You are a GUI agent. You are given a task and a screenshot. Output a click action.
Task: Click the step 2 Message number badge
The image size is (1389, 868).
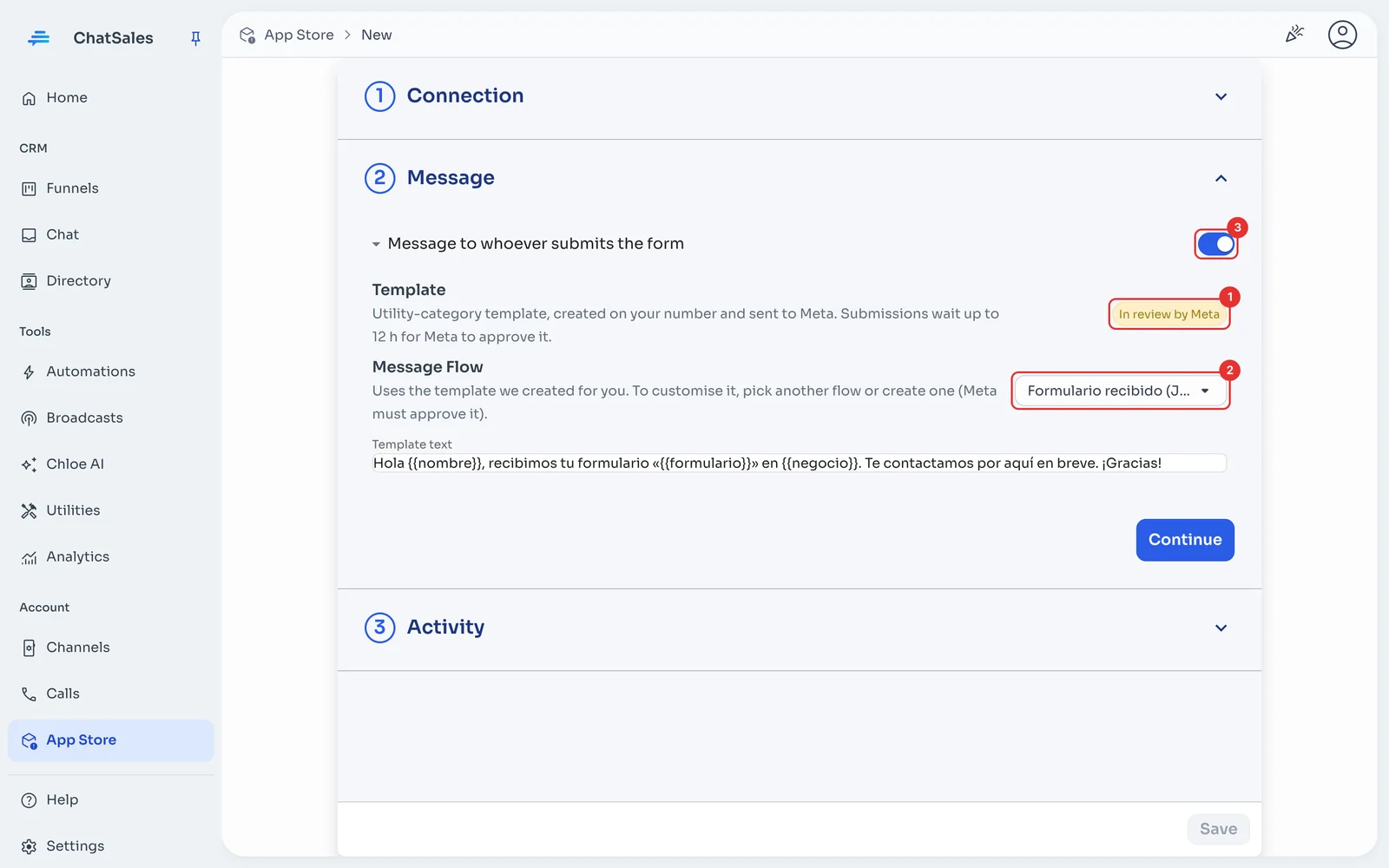[379, 178]
